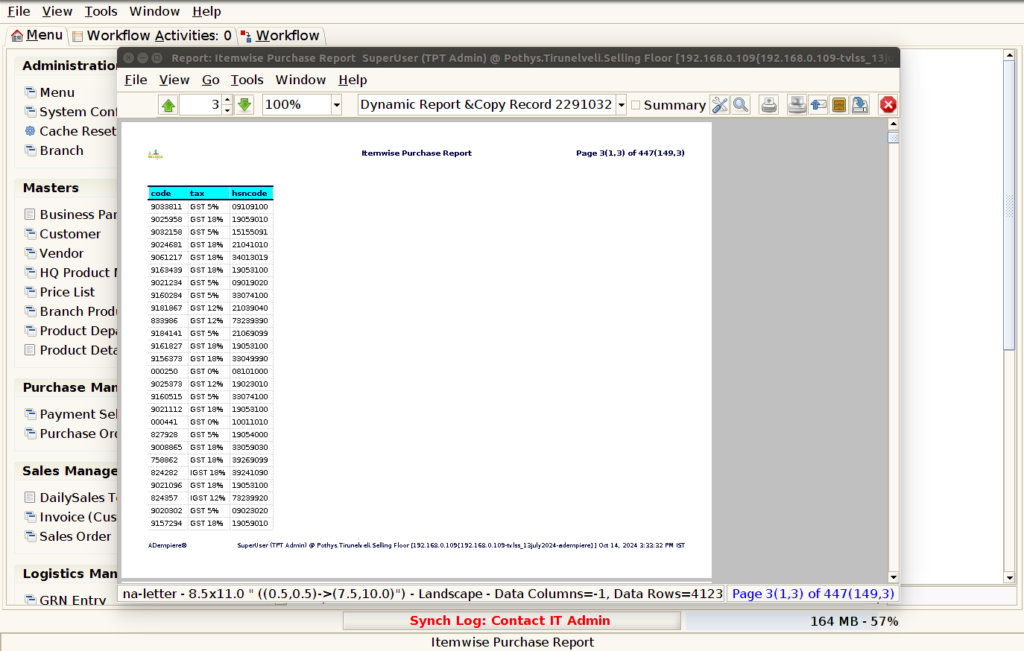Click the home icon on Menu tab
This screenshot has height=651, width=1024.
(x=17, y=35)
